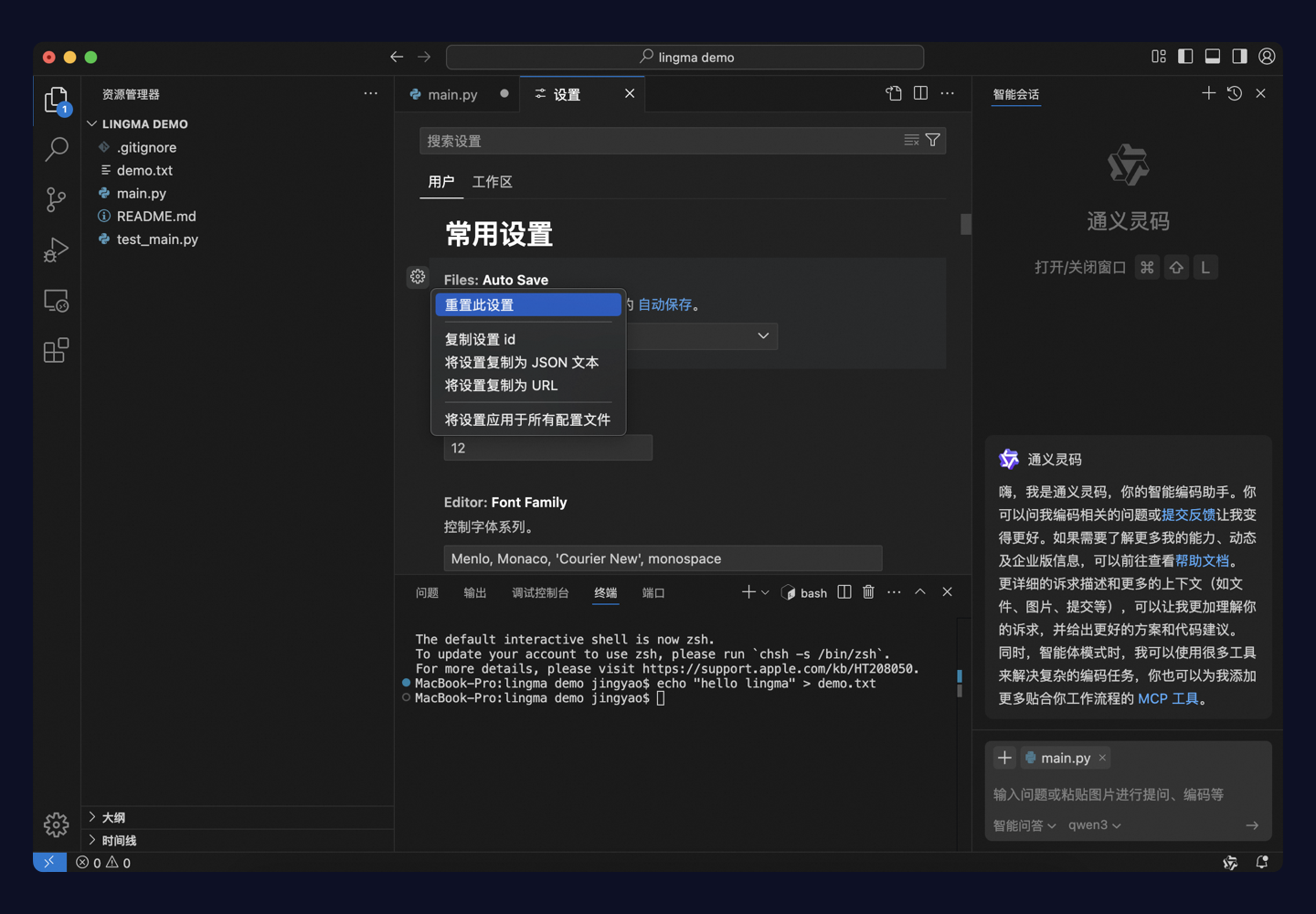Open editor More Actions ellipsis

[948, 93]
